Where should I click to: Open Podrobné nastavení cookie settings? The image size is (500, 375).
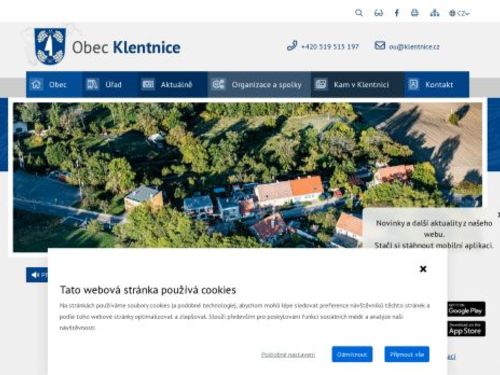(288, 355)
